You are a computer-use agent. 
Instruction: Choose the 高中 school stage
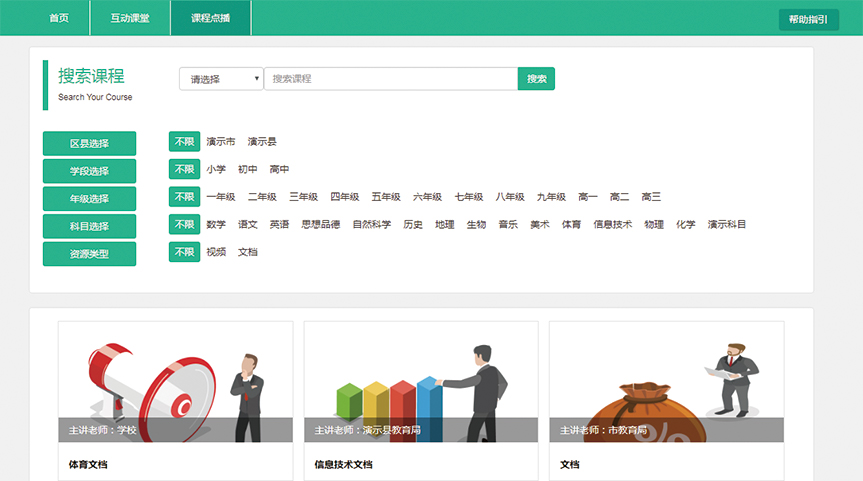[279, 169]
